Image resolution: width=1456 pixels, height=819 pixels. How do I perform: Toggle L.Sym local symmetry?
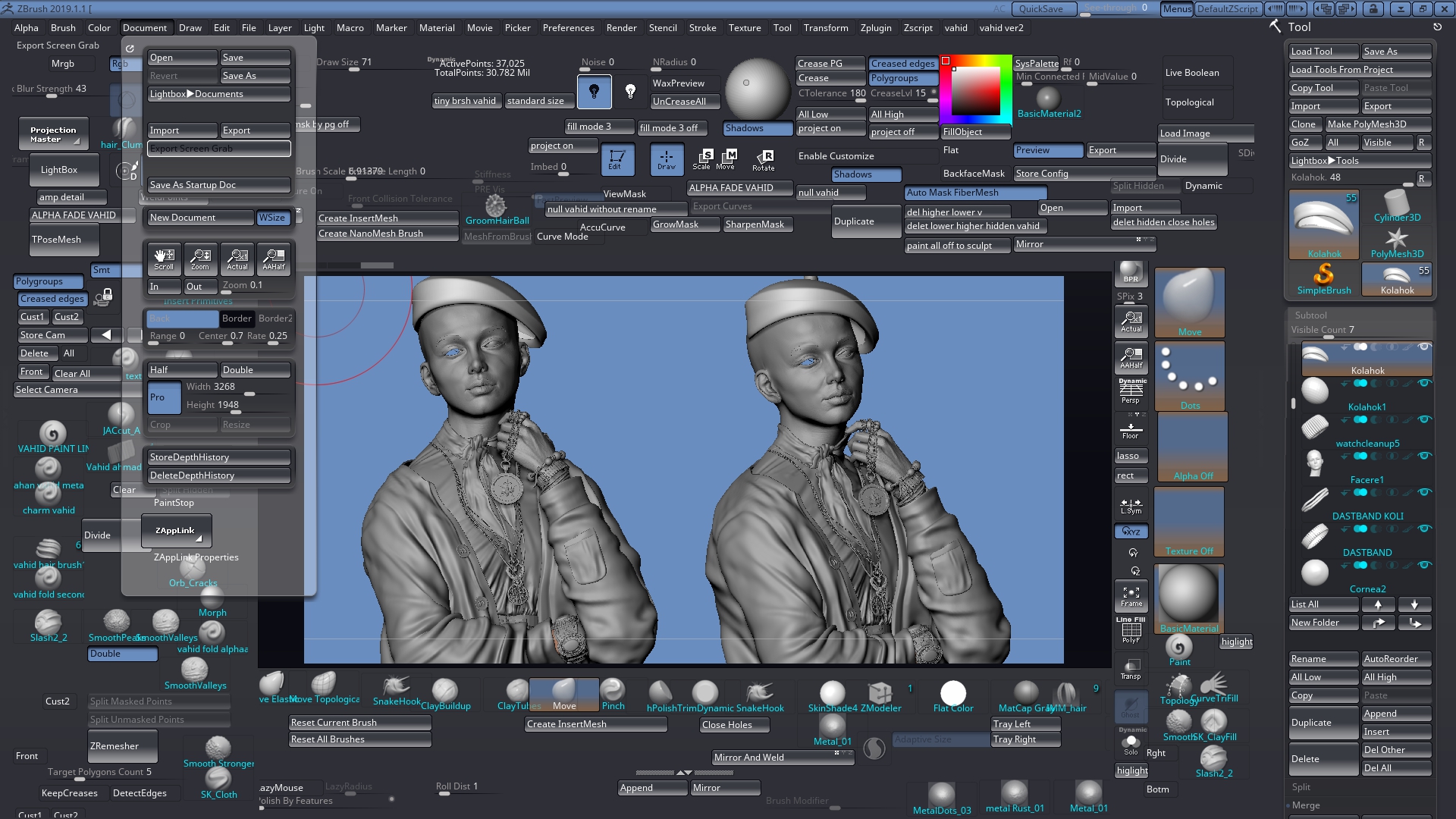(1131, 506)
